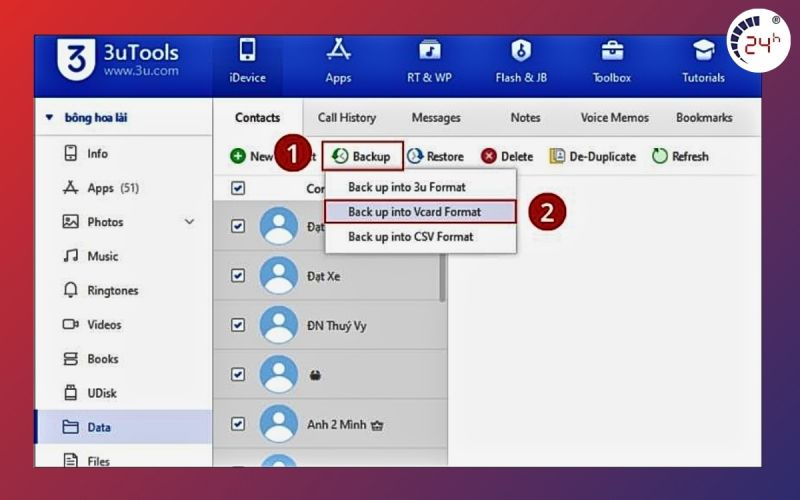
Task: Select the Books sidebar icon
Action: coord(70,359)
